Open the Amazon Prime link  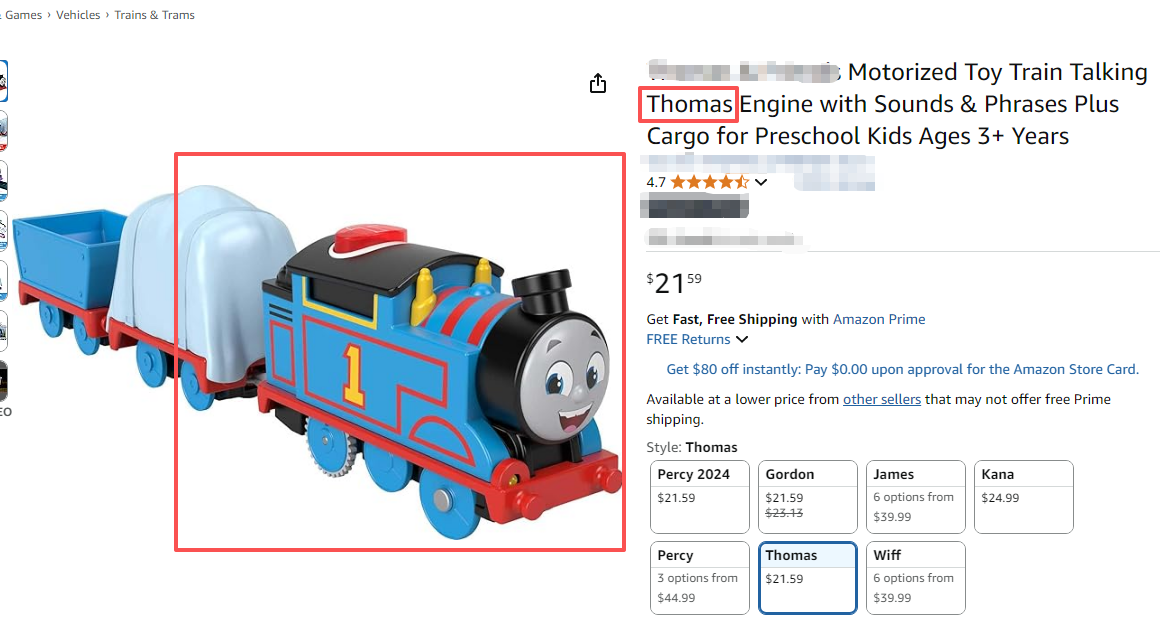(879, 320)
